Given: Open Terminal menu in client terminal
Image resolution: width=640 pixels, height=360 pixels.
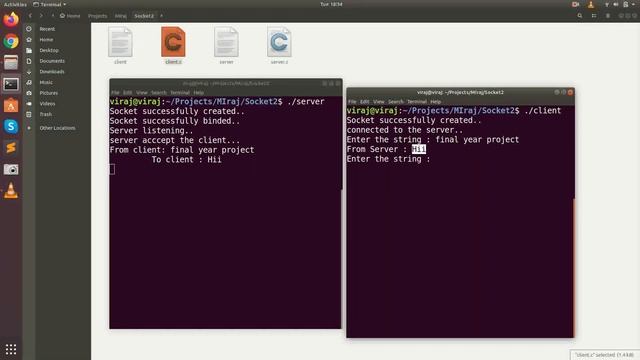Looking at the screenshot, I should [x=417, y=102].
